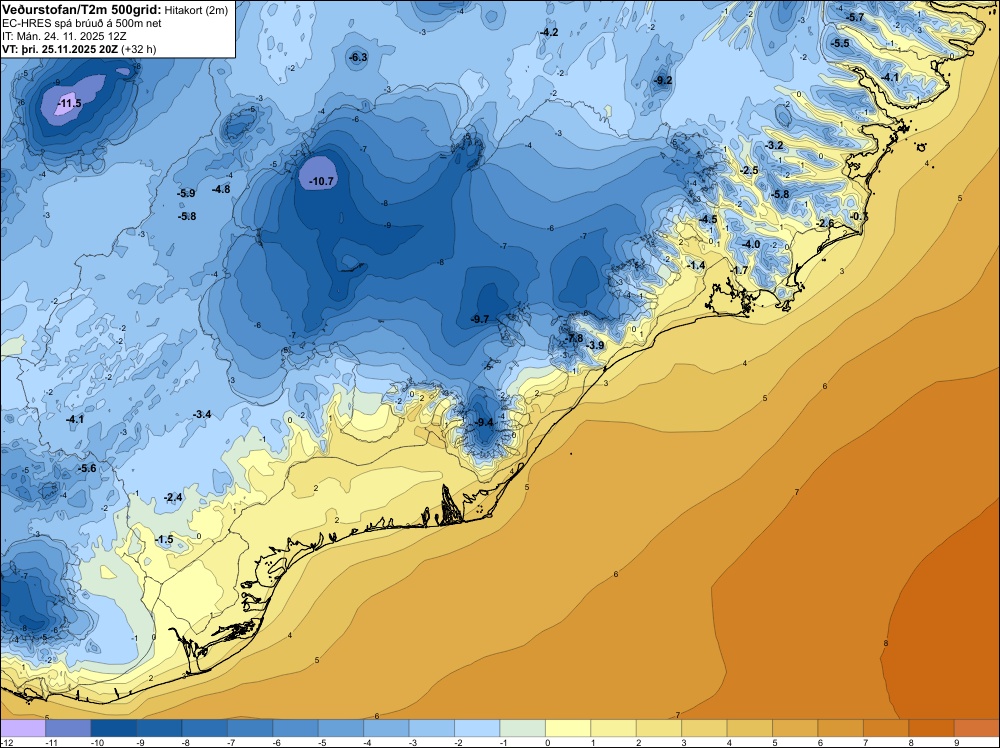Click the -9.2 temperature label
1000x748 pixels.
pyautogui.click(x=663, y=80)
